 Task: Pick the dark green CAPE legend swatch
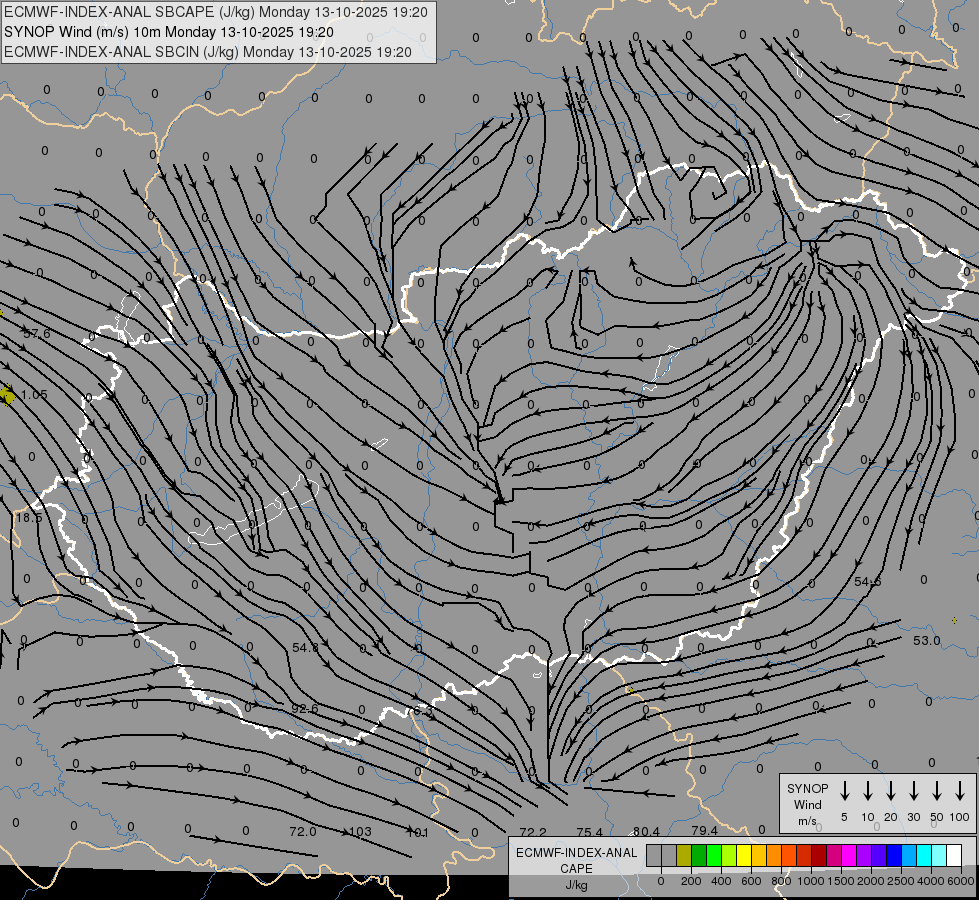pos(699,855)
